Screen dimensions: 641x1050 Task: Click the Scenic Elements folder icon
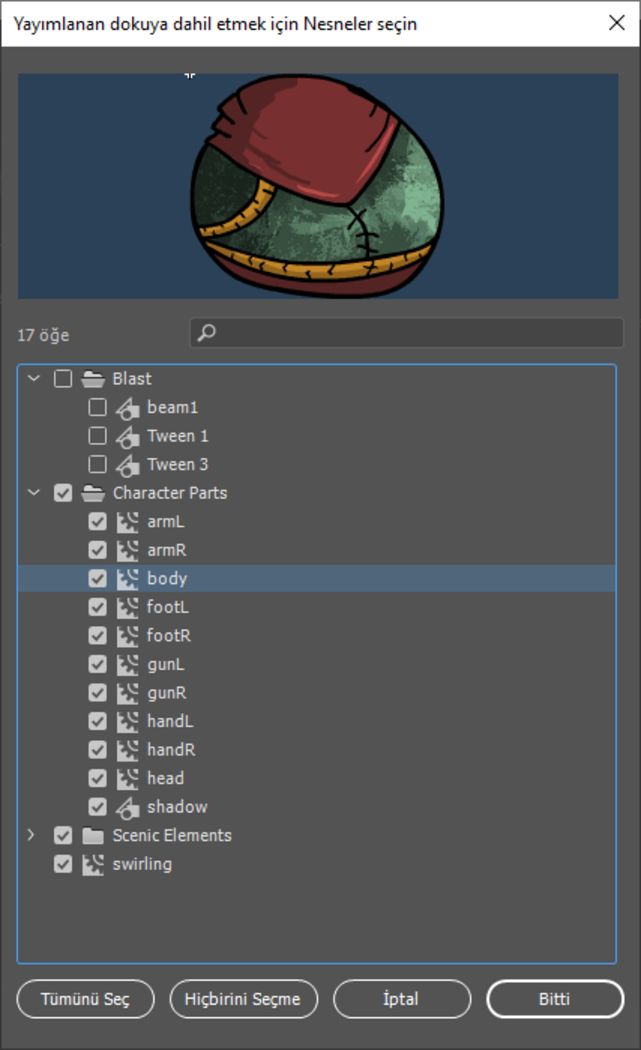pyautogui.click(x=93, y=836)
